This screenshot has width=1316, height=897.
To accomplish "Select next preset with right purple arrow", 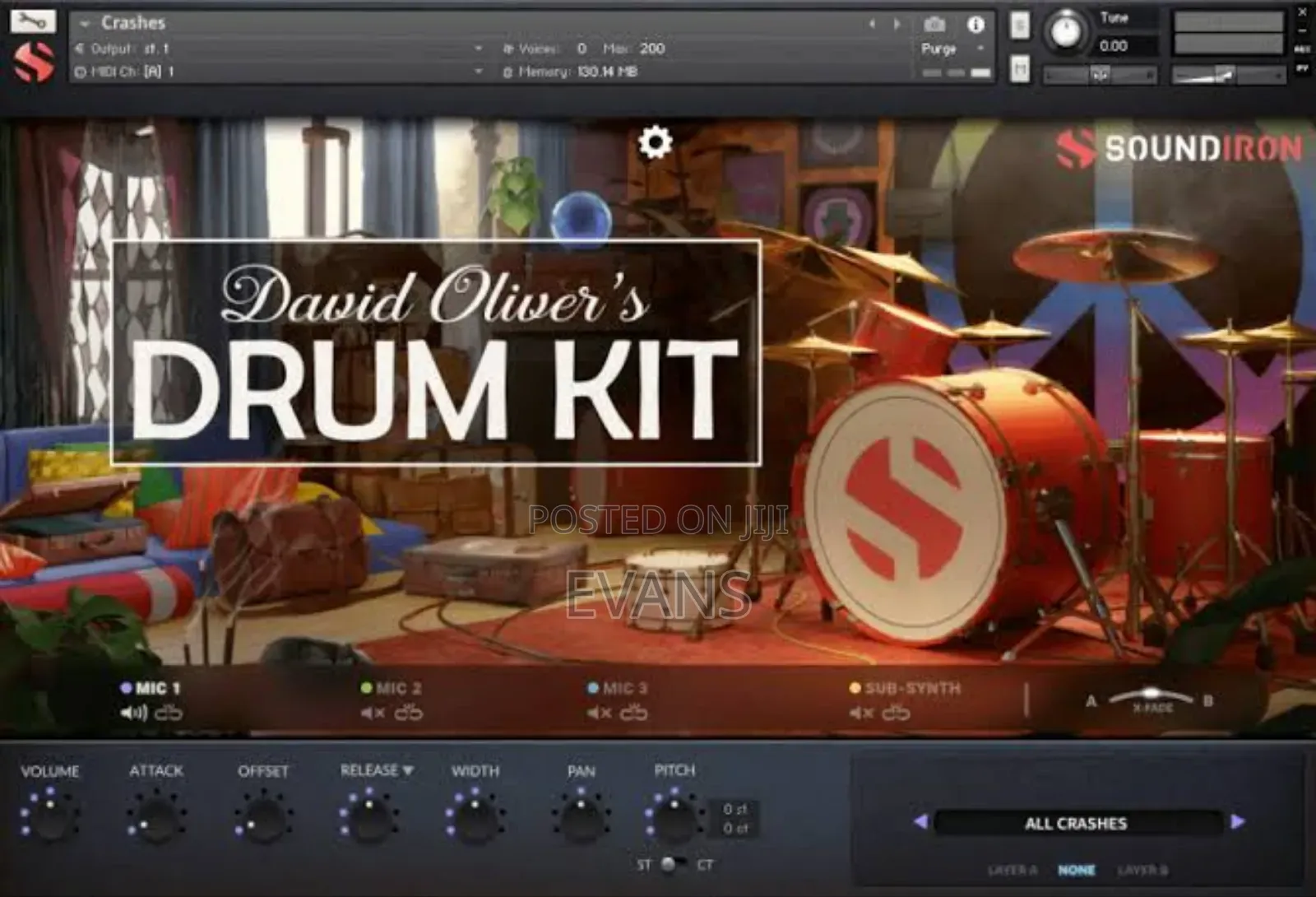I will click(x=1237, y=821).
